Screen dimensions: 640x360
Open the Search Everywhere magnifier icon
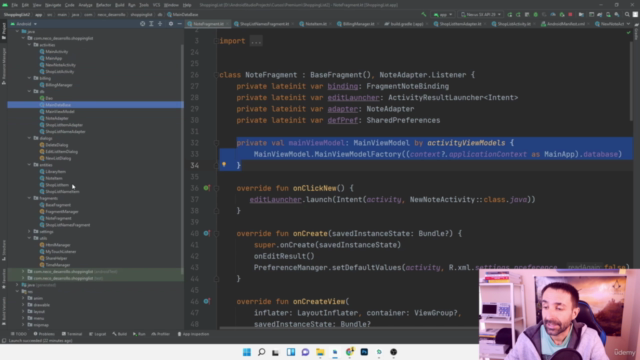[627, 14]
